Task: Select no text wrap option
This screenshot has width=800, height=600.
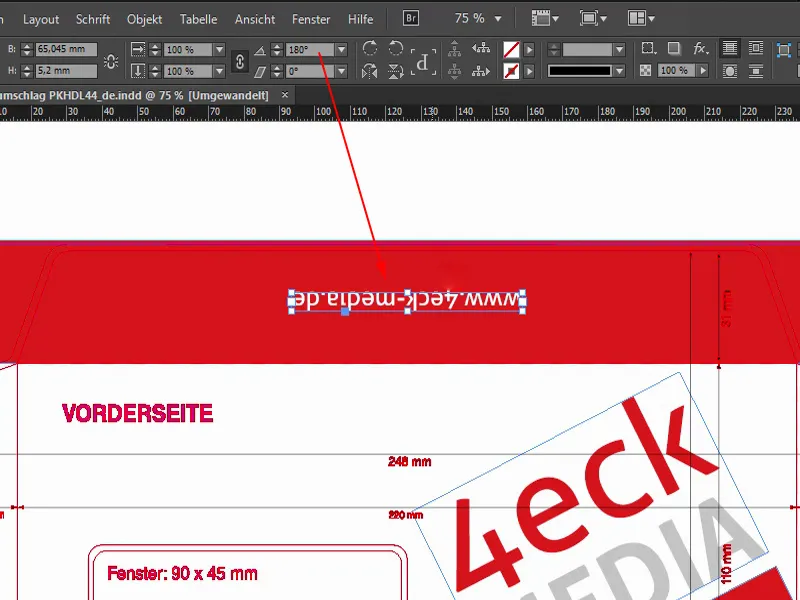Action: tap(730, 48)
